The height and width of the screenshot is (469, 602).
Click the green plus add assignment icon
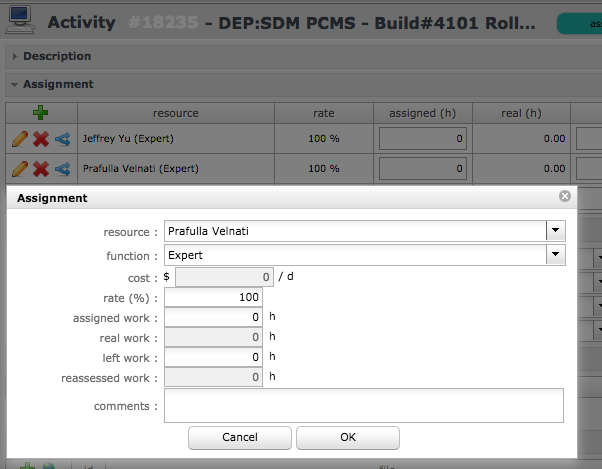click(41, 113)
